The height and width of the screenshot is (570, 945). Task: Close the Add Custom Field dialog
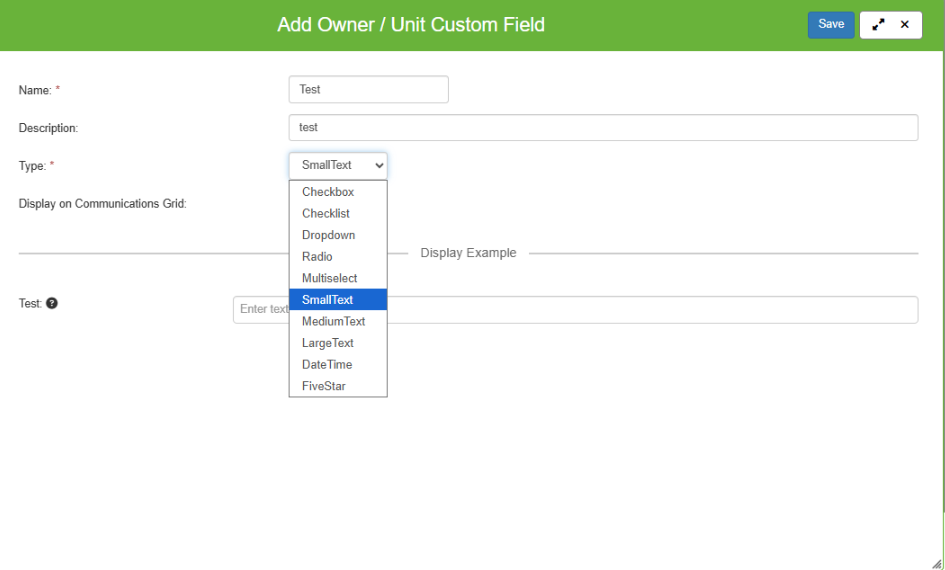(x=905, y=25)
